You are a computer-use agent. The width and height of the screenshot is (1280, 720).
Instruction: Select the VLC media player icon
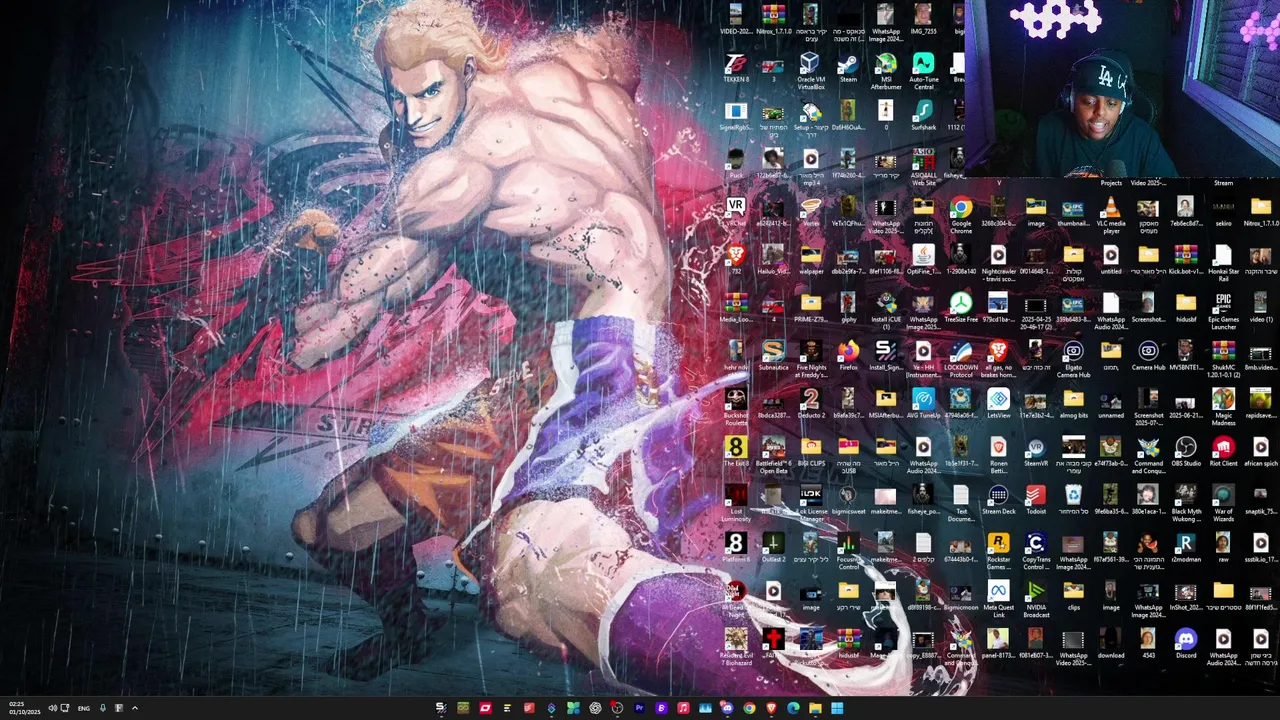(x=1110, y=215)
